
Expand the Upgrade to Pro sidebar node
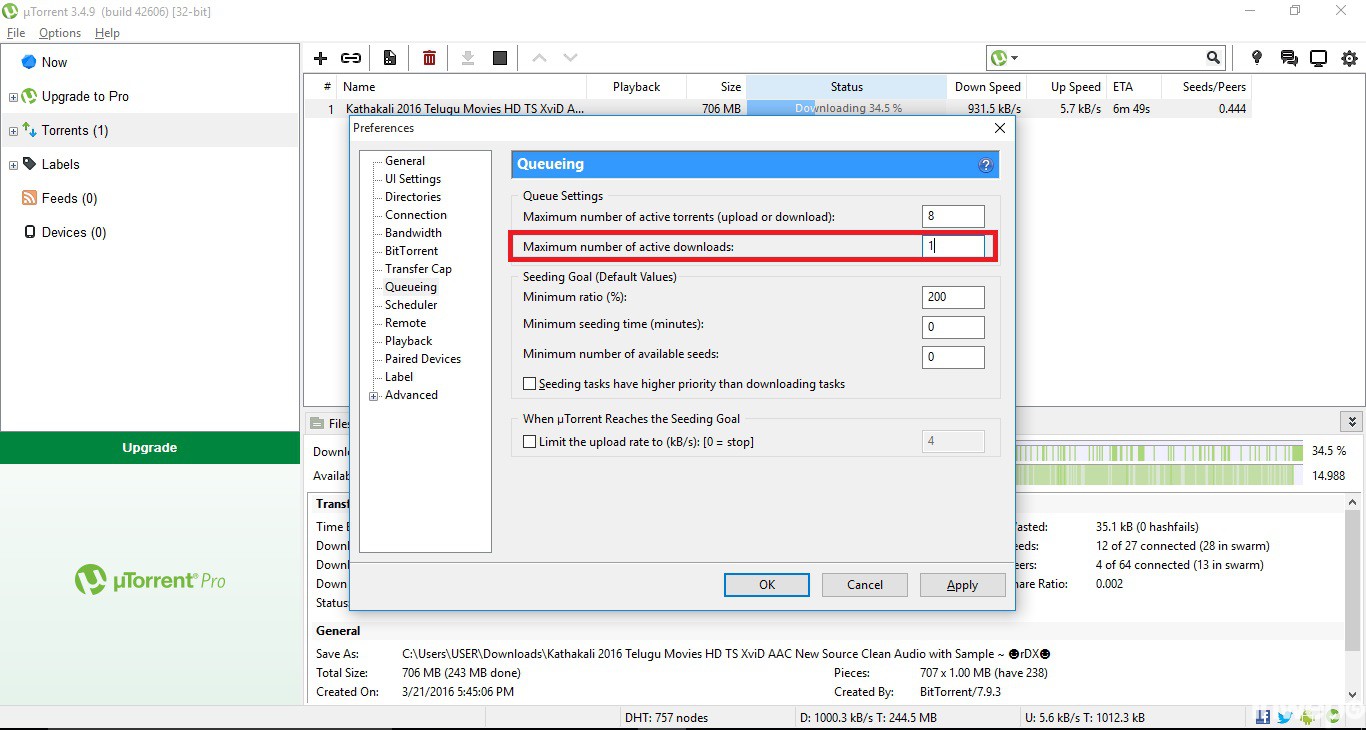(x=13, y=97)
